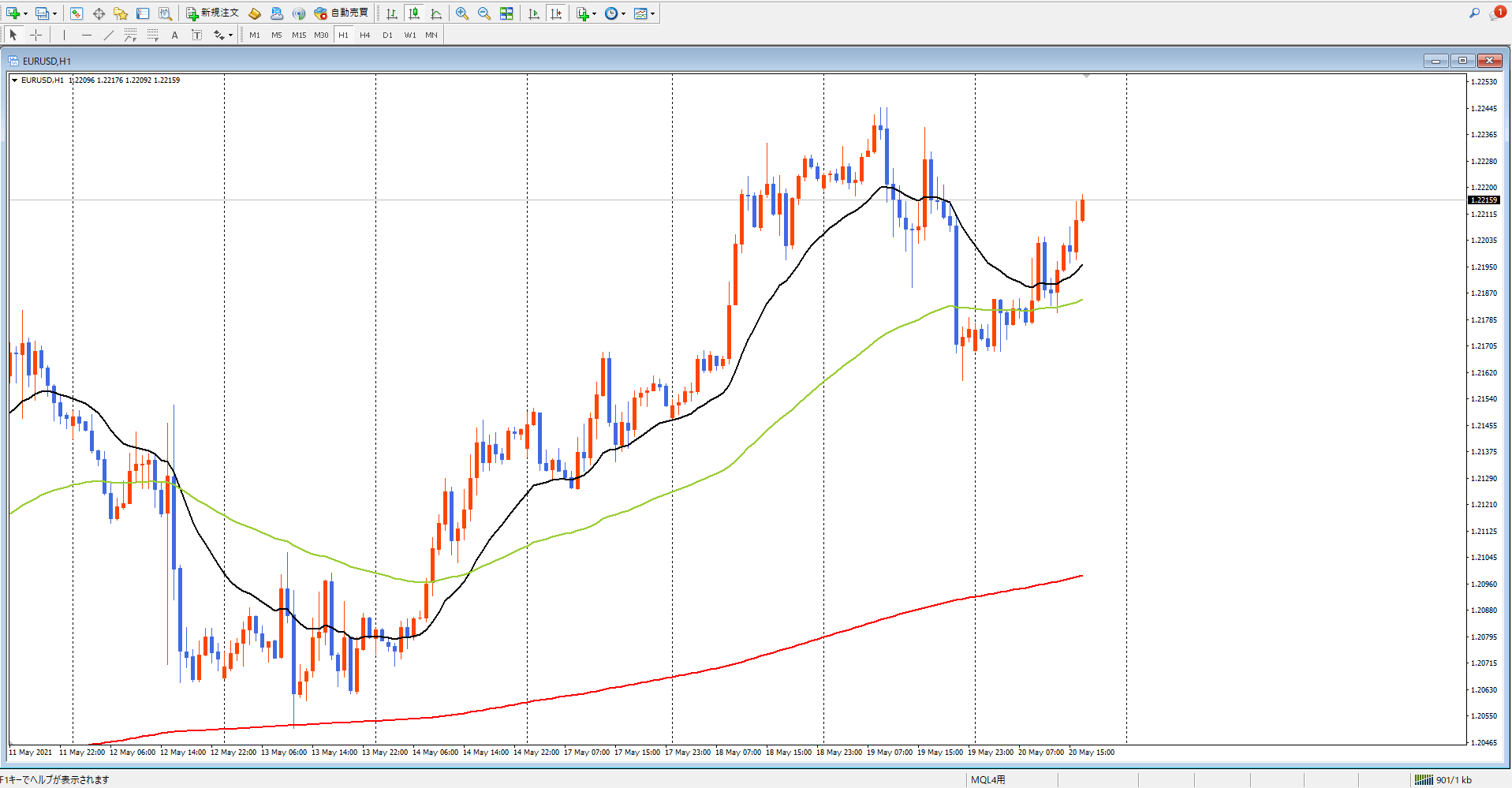The width and height of the screenshot is (1512, 788).
Task: Click the 901/1 kb connection status
Action: tap(1443, 780)
